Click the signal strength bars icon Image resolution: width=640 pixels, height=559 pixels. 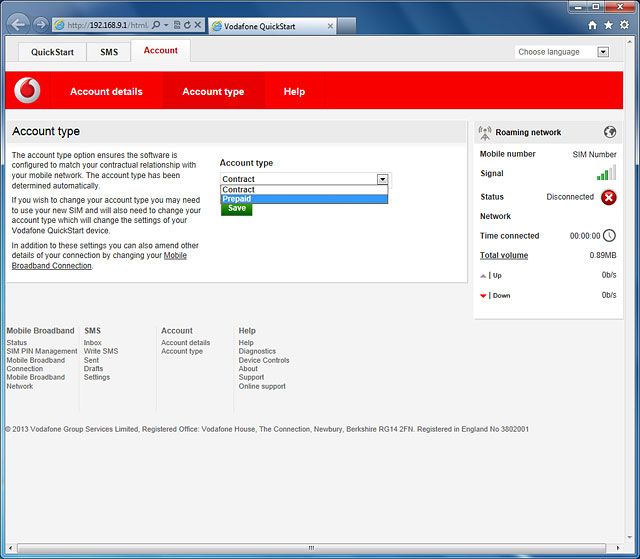point(606,173)
